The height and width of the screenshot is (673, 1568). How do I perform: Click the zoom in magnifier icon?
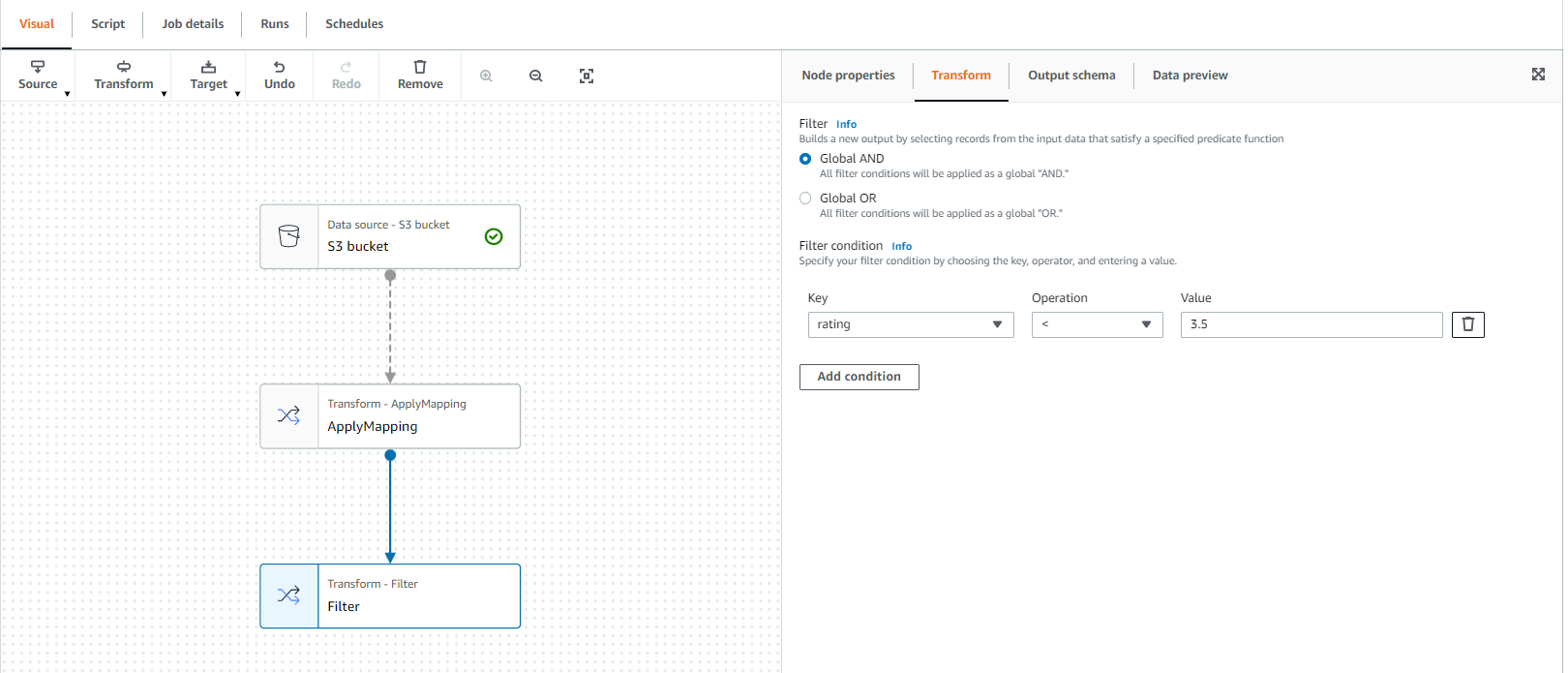pos(486,76)
